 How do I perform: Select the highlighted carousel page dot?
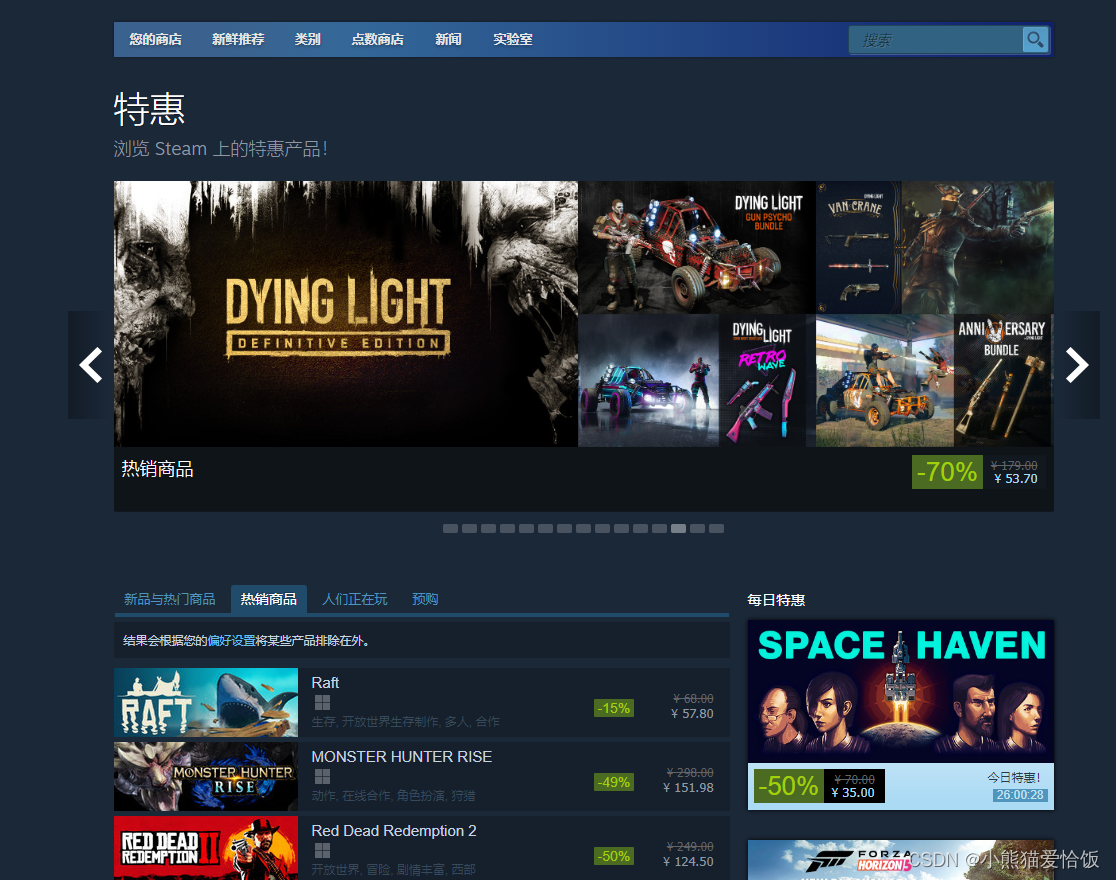pos(679,528)
